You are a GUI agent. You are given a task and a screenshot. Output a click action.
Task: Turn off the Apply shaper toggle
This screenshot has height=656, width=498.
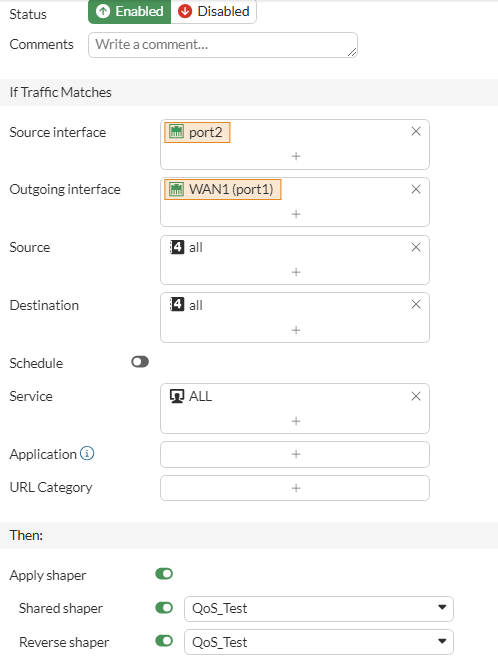click(x=164, y=574)
